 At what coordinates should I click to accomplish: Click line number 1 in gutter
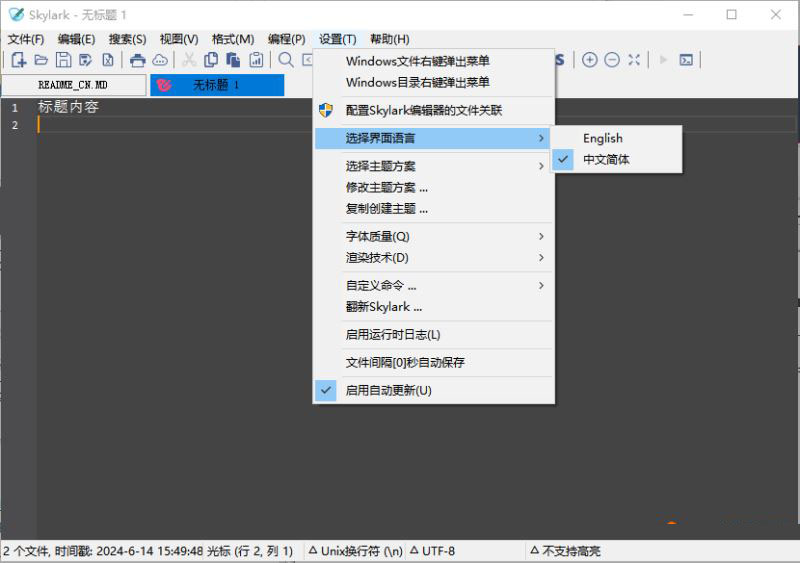click(x=15, y=108)
